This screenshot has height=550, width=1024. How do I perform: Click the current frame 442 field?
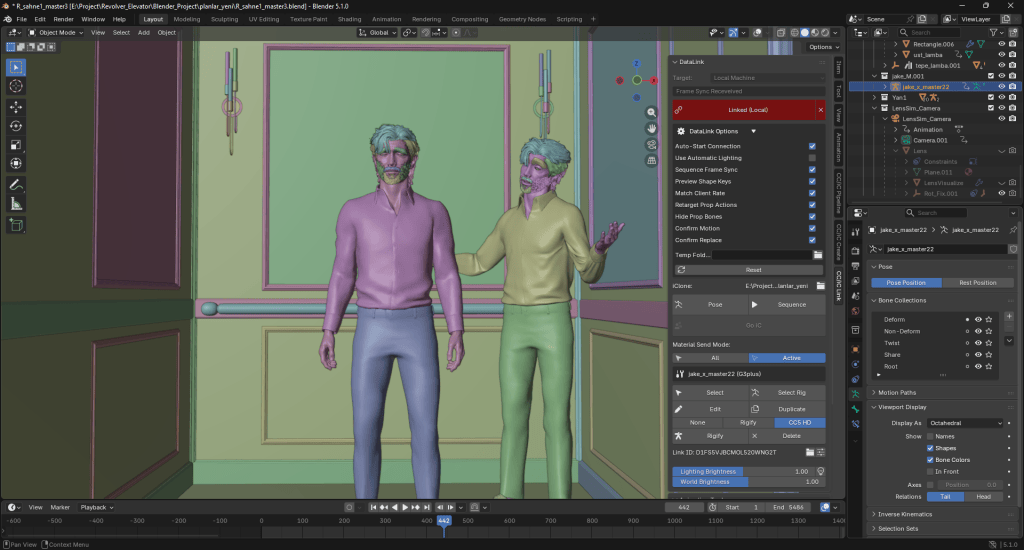[684, 508]
